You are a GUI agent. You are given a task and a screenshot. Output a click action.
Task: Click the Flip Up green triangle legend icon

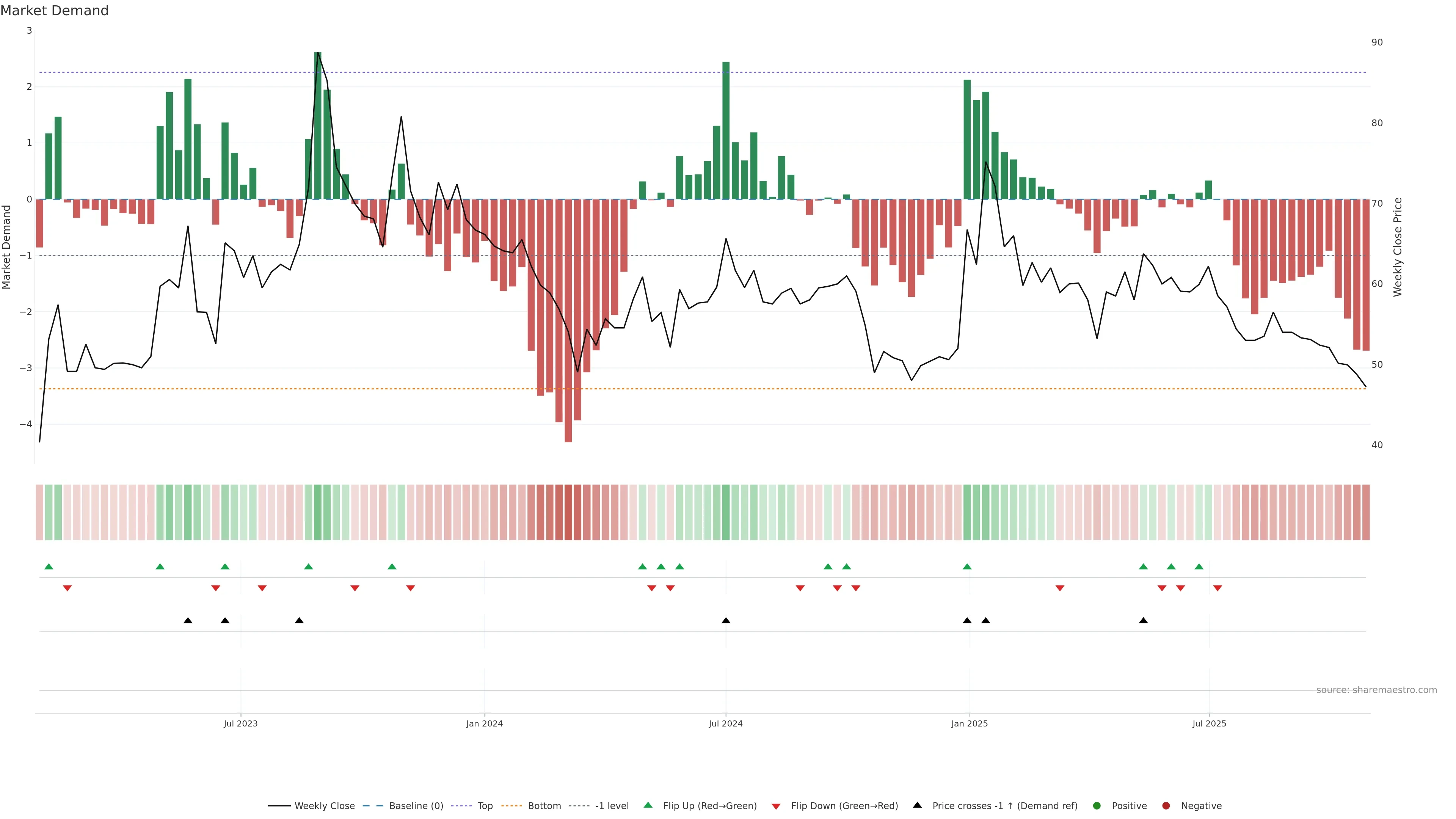pyautogui.click(x=648, y=805)
